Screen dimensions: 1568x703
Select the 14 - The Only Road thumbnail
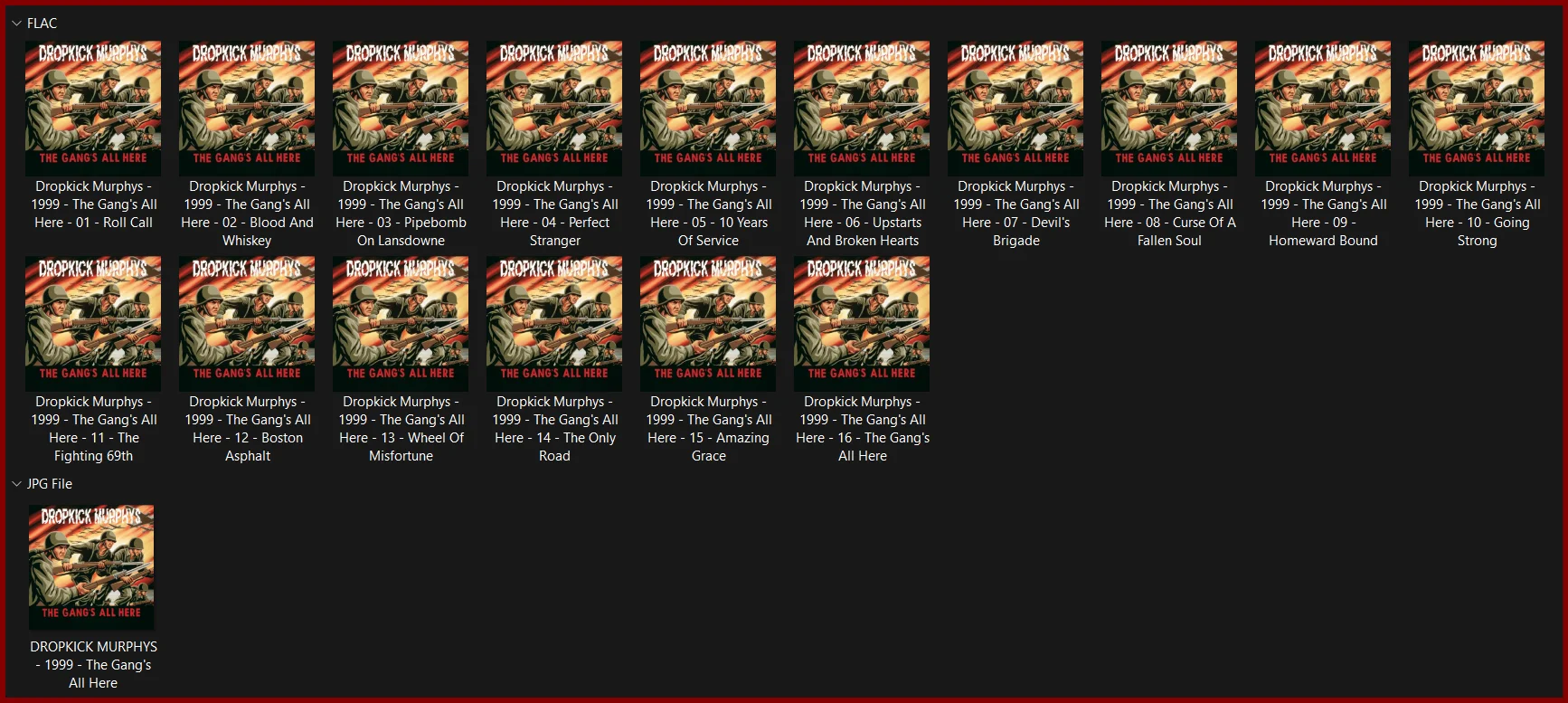pyautogui.click(x=554, y=323)
